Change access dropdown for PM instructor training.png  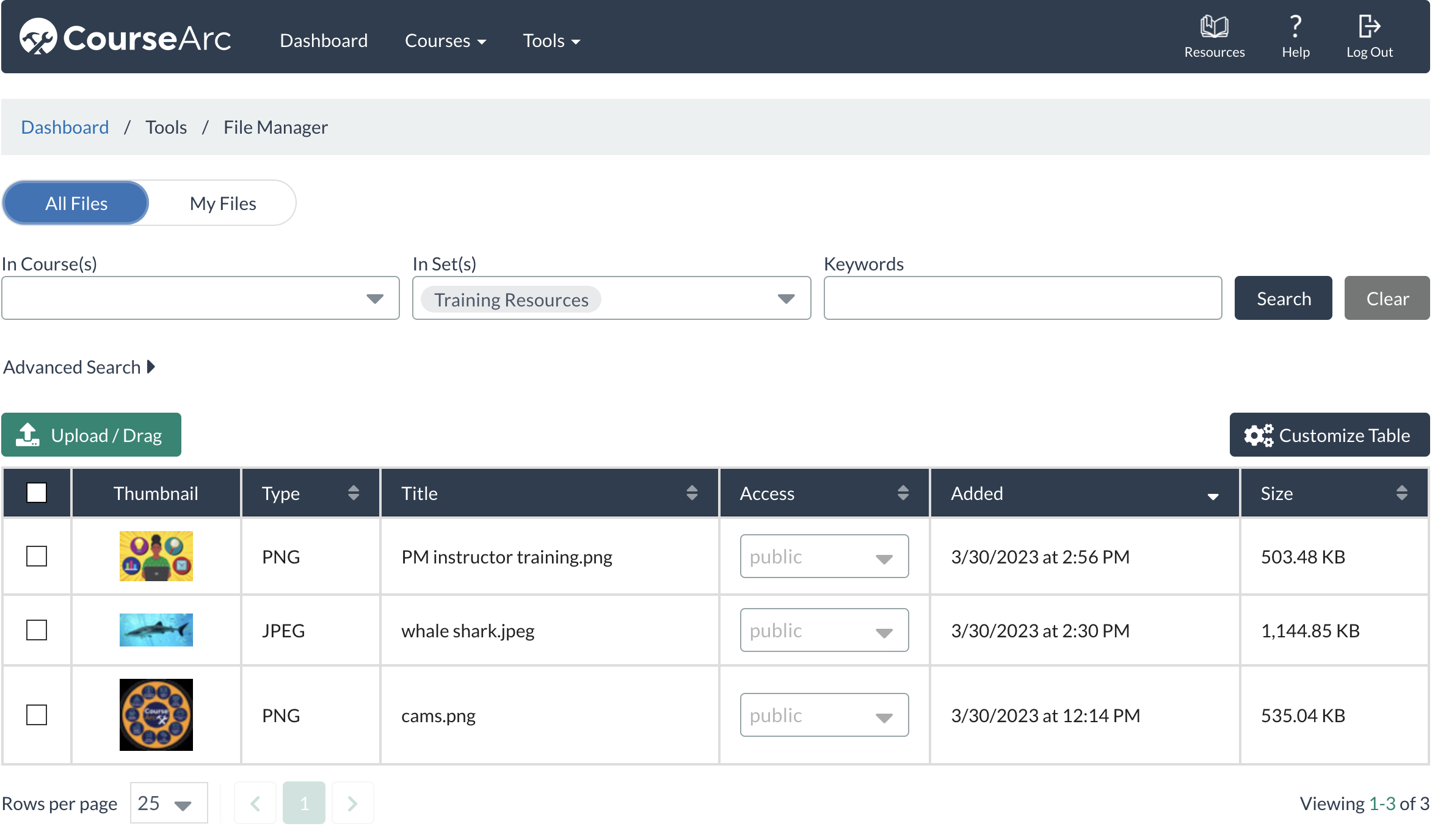point(824,557)
